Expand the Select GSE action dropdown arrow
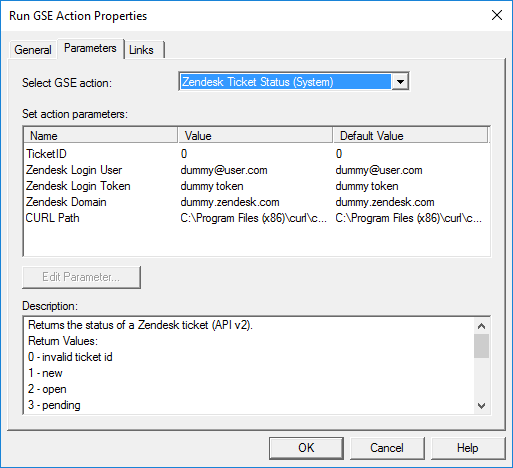The image size is (513, 468). tap(400, 82)
